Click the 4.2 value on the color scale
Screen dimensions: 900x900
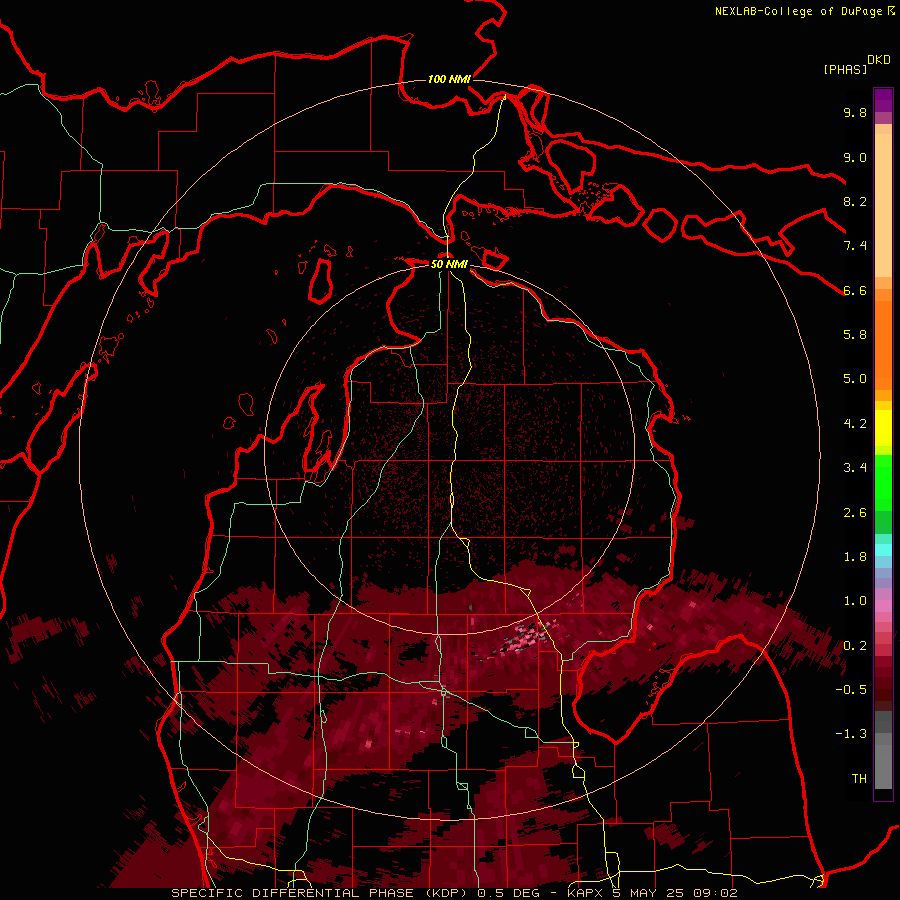point(855,424)
